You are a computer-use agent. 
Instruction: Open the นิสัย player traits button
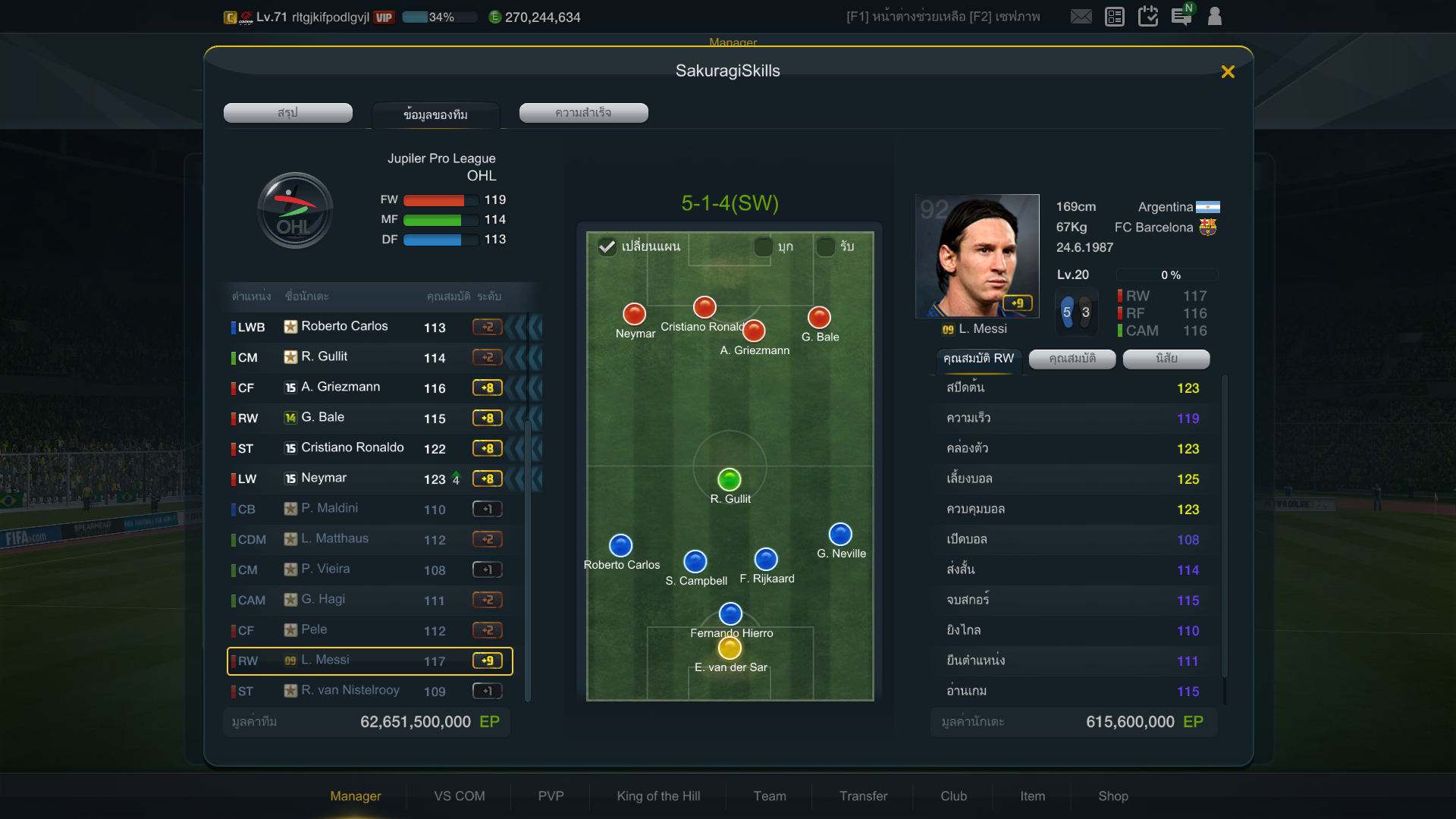[1166, 359]
